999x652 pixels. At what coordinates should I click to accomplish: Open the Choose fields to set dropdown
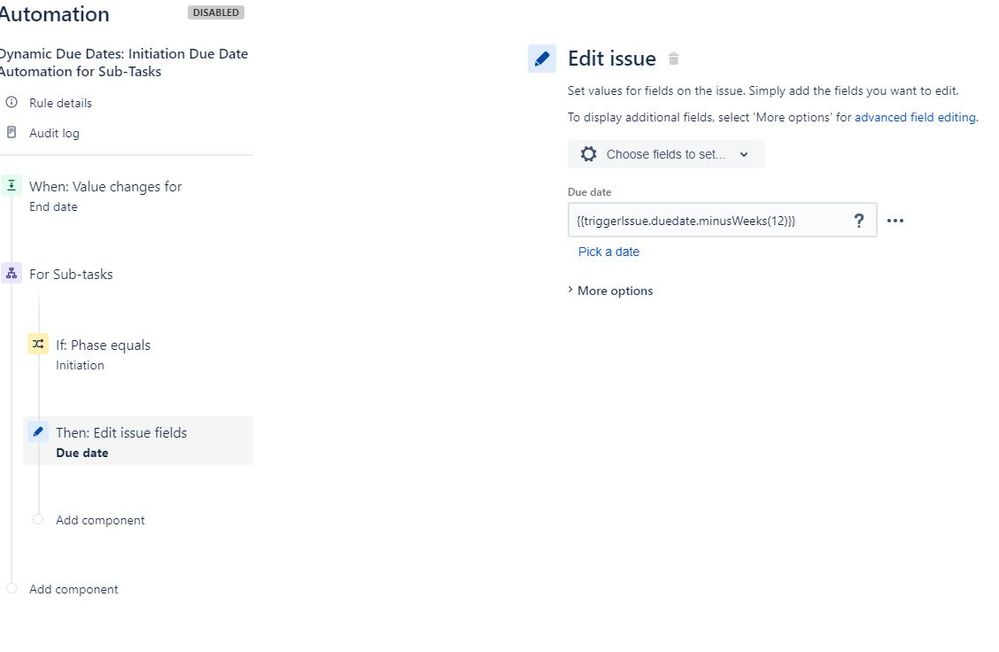tap(666, 154)
